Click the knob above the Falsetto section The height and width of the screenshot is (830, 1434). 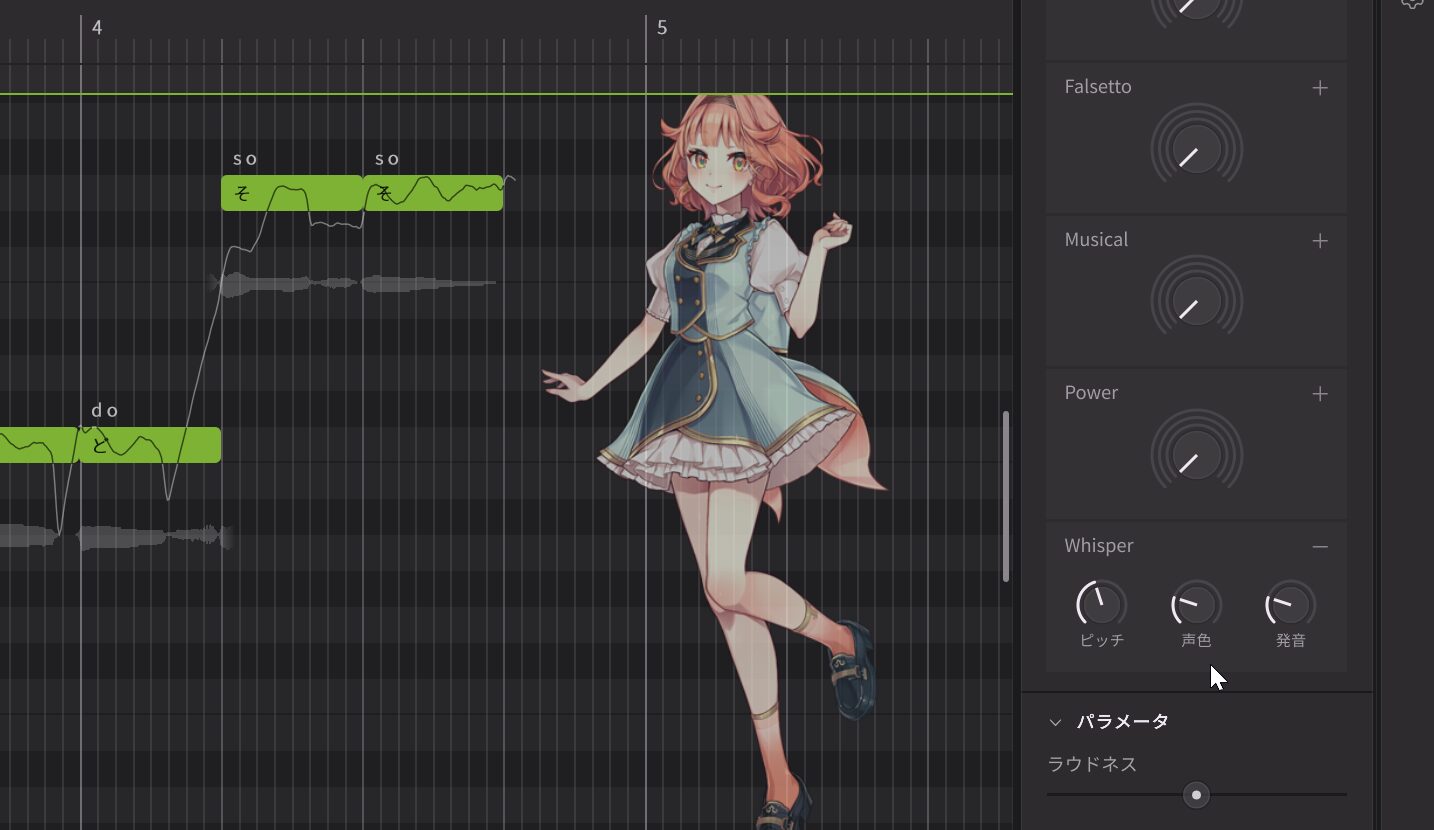1196,12
